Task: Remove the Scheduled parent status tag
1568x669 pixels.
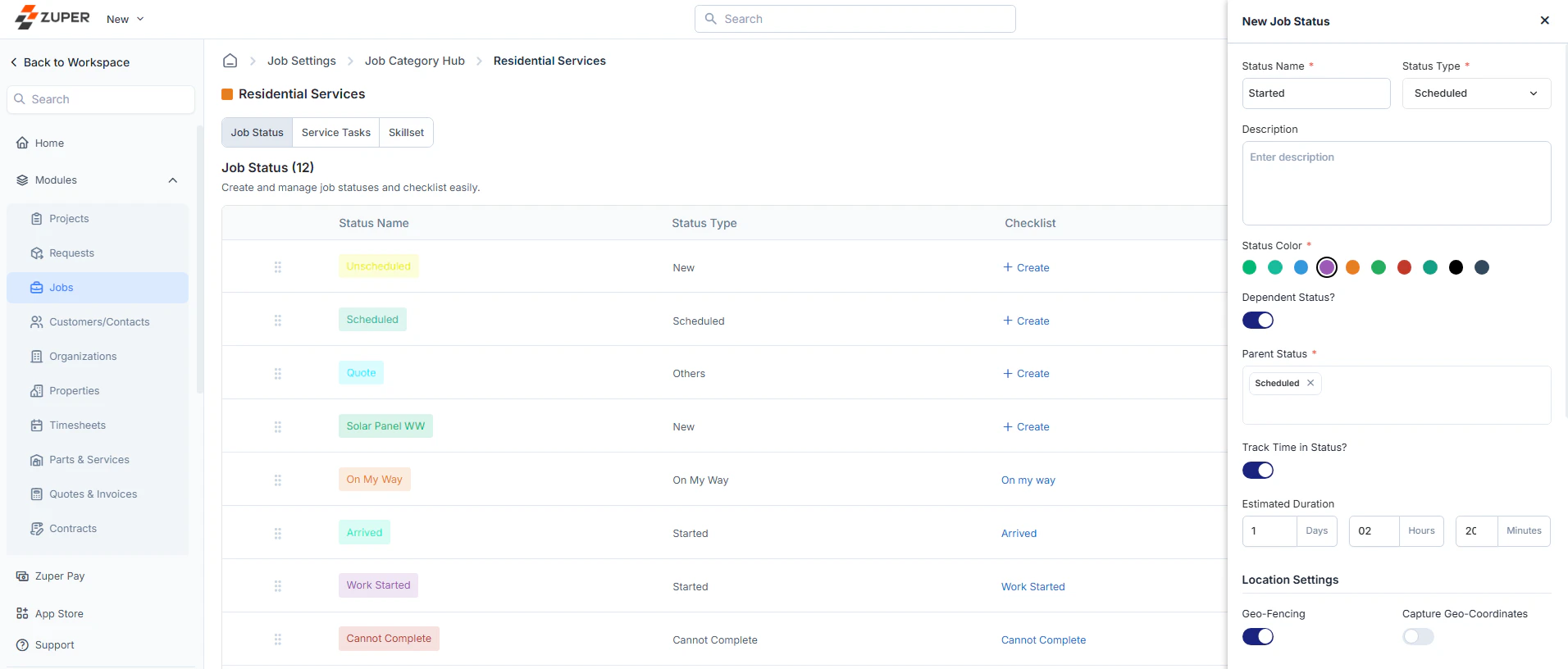Action: point(1310,383)
